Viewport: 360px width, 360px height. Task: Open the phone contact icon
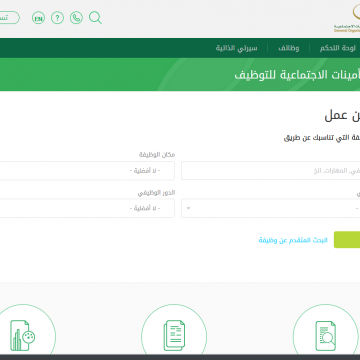[x=76, y=18]
